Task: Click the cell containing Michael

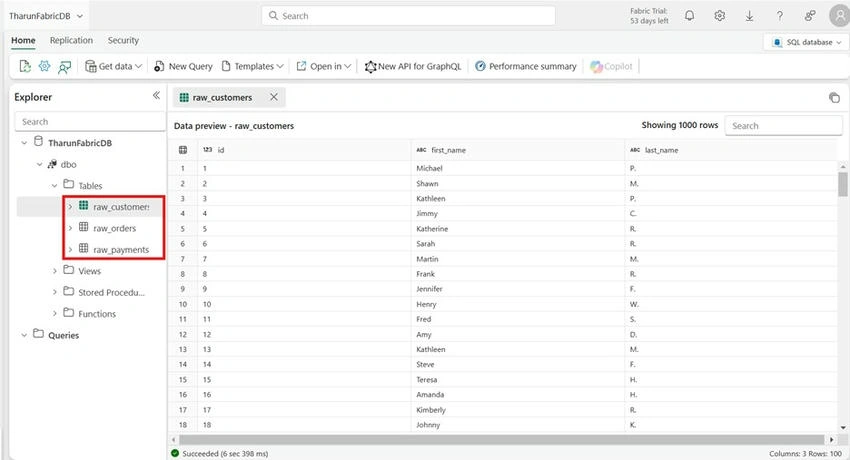Action: pyautogui.click(x=518, y=168)
